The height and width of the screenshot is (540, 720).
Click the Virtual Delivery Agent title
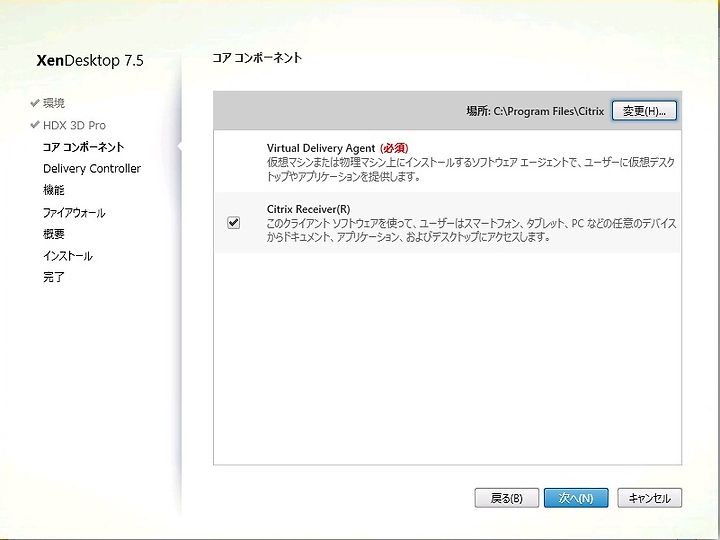[x=321, y=148]
